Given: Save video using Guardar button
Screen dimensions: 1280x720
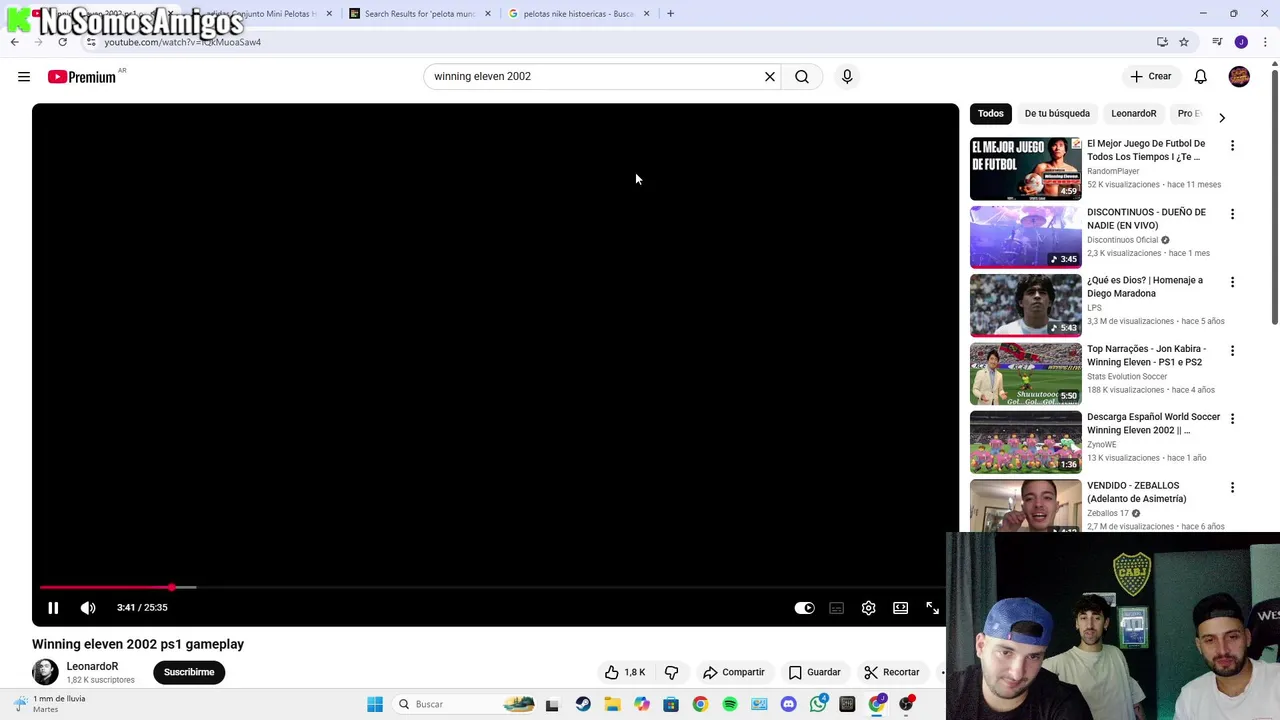Looking at the screenshot, I should [x=814, y=672].
